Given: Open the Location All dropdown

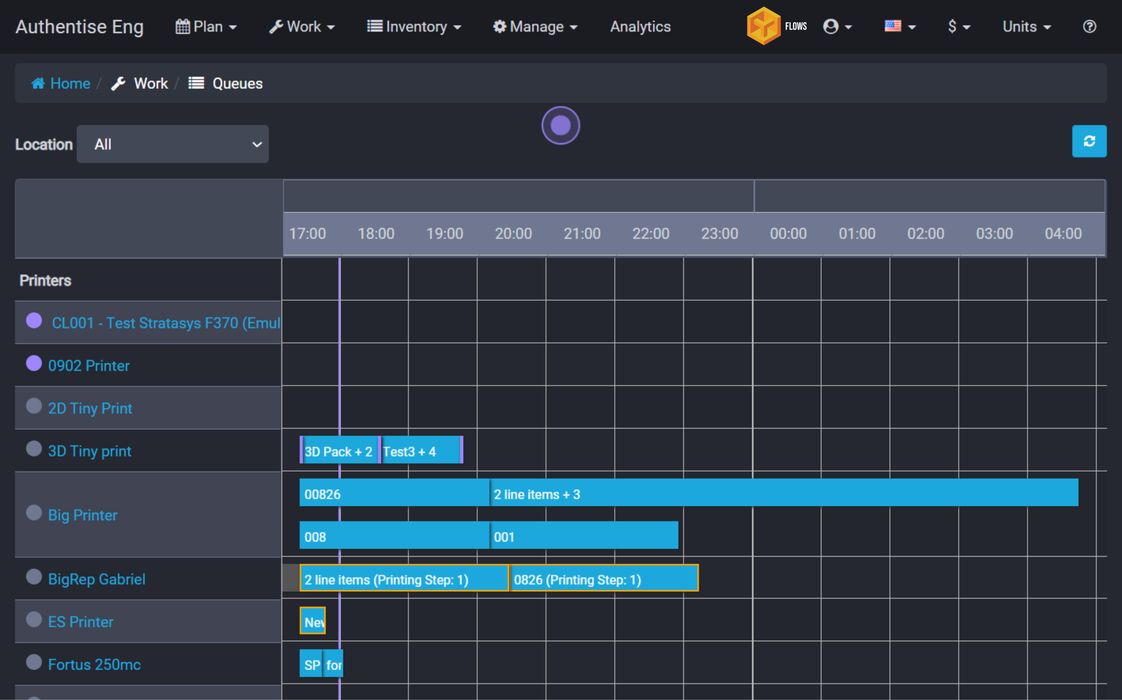Looking at the screenshot, I should coord(172,144).
